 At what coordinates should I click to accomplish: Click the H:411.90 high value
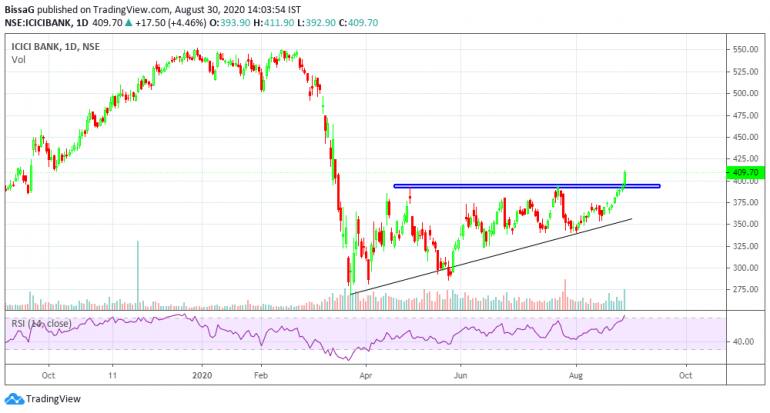click(274, 23)
